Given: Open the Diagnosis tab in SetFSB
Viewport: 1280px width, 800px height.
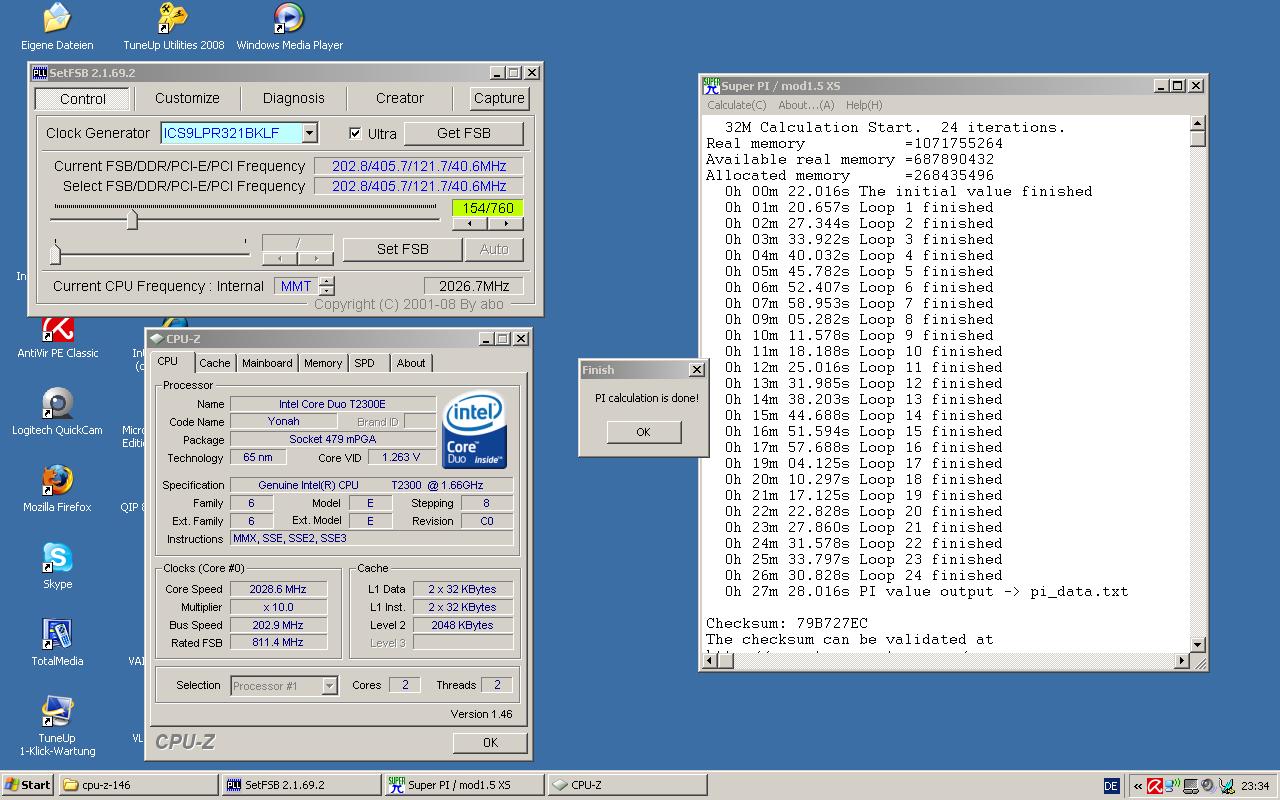Looking at the screenshot, I should click(x=293, y=98).
